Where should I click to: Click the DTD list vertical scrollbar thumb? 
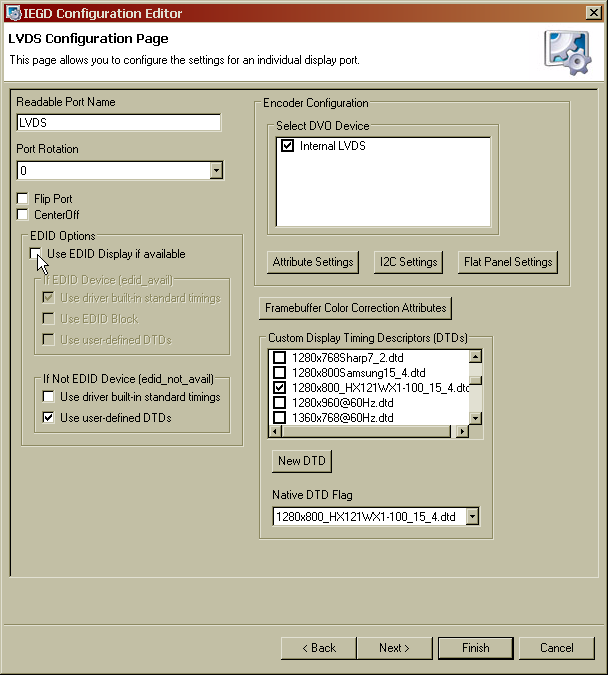475,380
